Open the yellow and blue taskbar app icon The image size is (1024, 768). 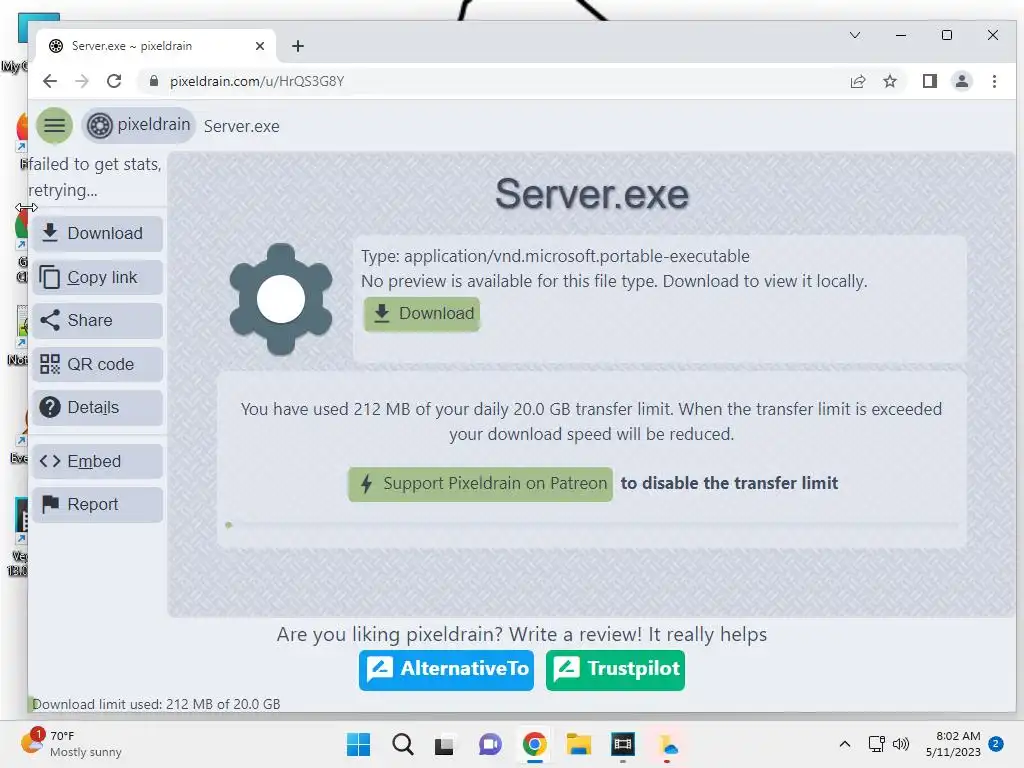(x=667, y=744)
